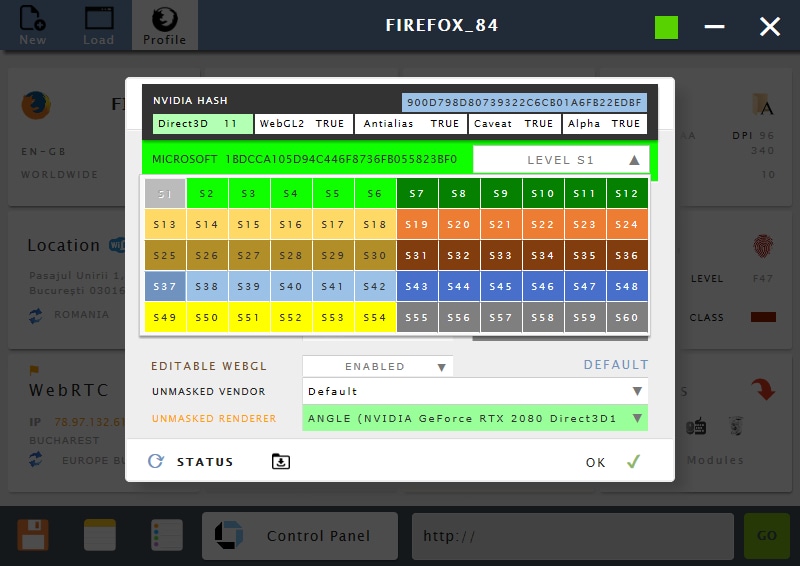Click the green OK checkmark
The height and width of the screenshot is (566, 800).
633,462
